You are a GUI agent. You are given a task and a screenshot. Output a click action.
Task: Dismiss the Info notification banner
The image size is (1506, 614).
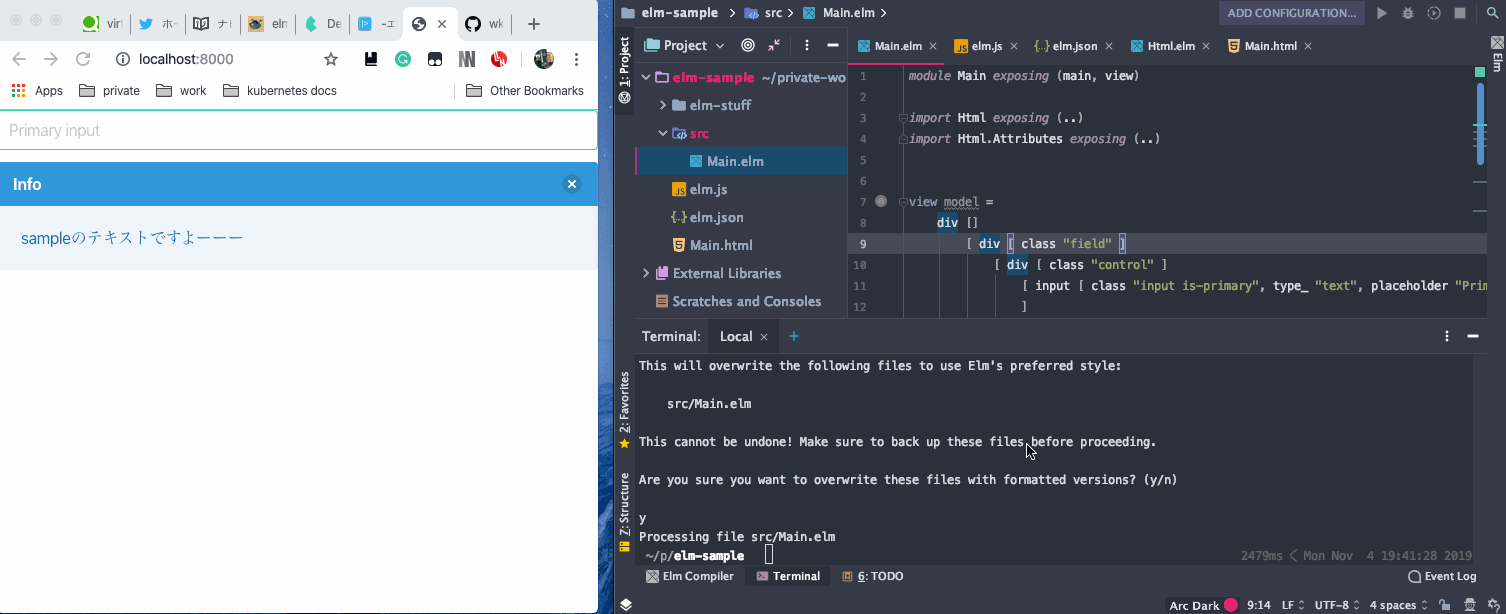pyautogui.click(x=572, y=183)
